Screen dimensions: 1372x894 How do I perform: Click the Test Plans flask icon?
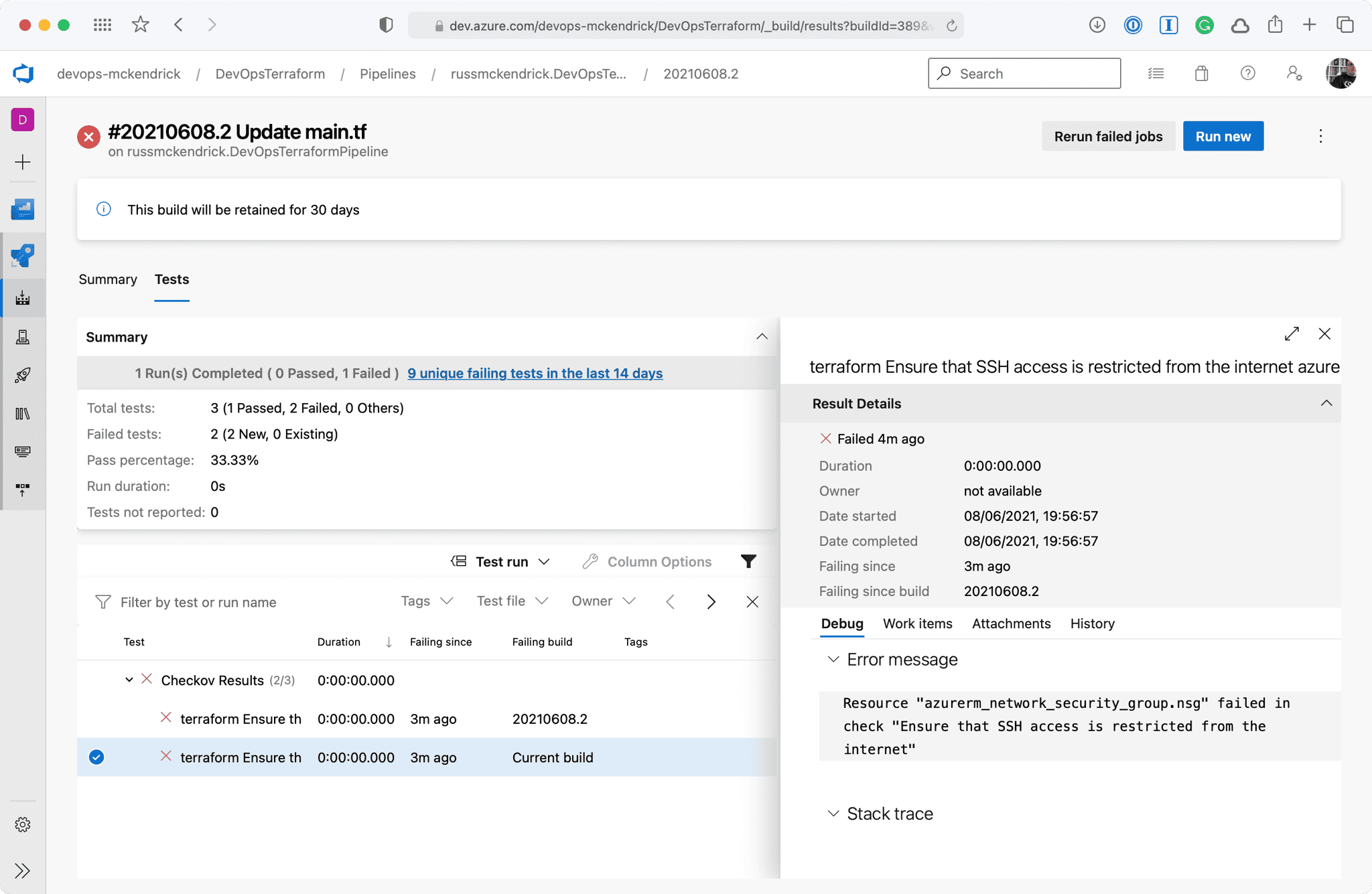(23, 337)
